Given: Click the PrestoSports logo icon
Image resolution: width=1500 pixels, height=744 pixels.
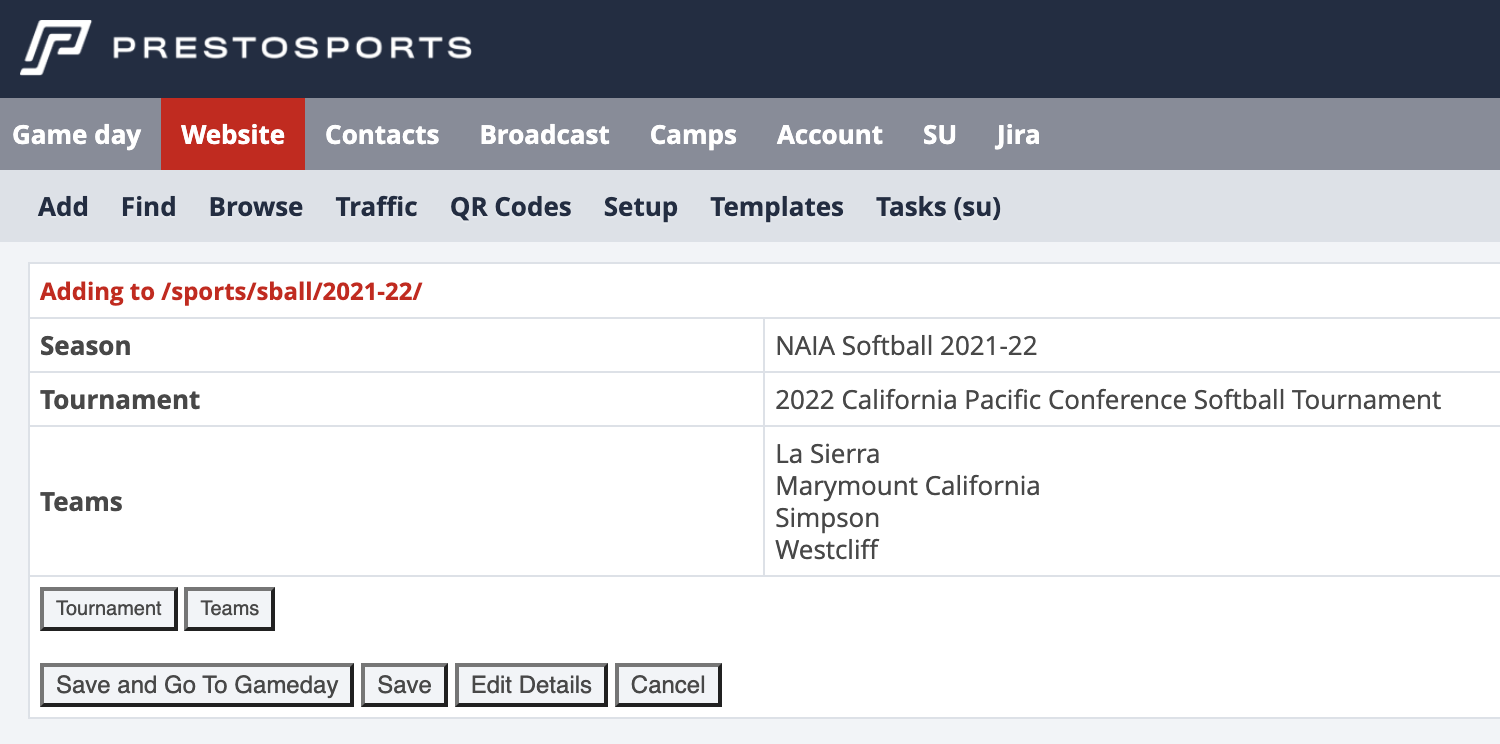Looking at the screenshot, I should (55, 48).
